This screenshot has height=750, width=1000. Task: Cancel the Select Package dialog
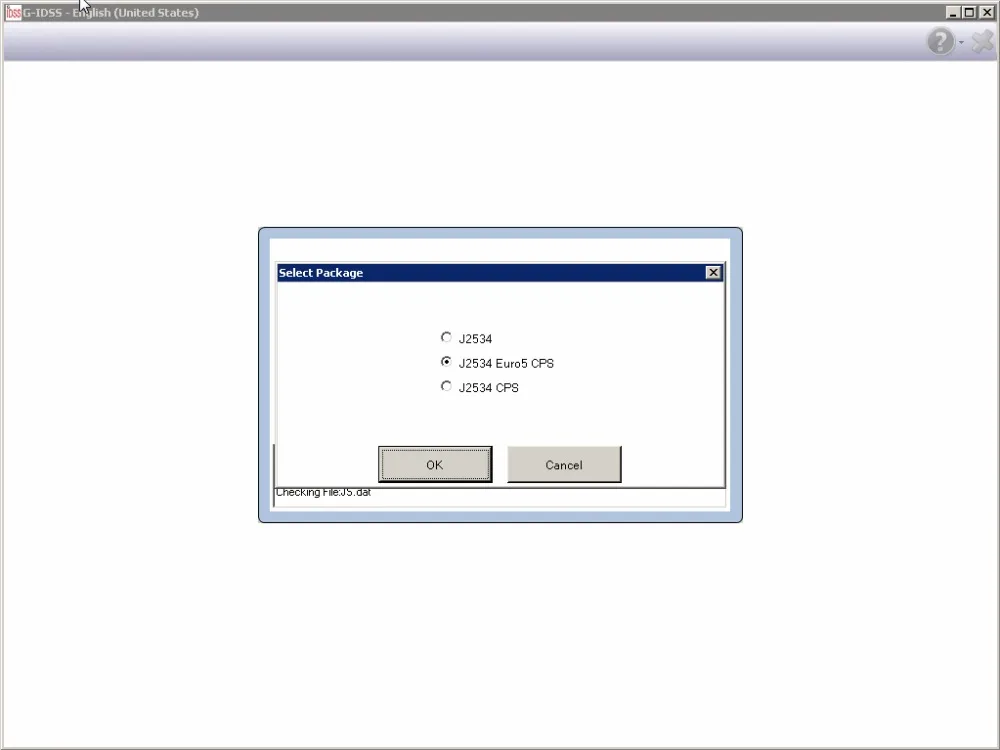(x=564, y=464)
